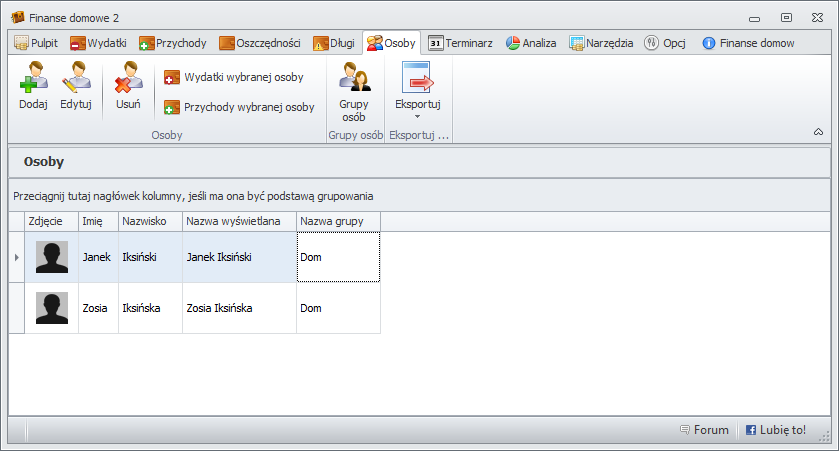Select Zosia Iksińska's photo thumbnail
Screen dimensions: 839x451
52,308
